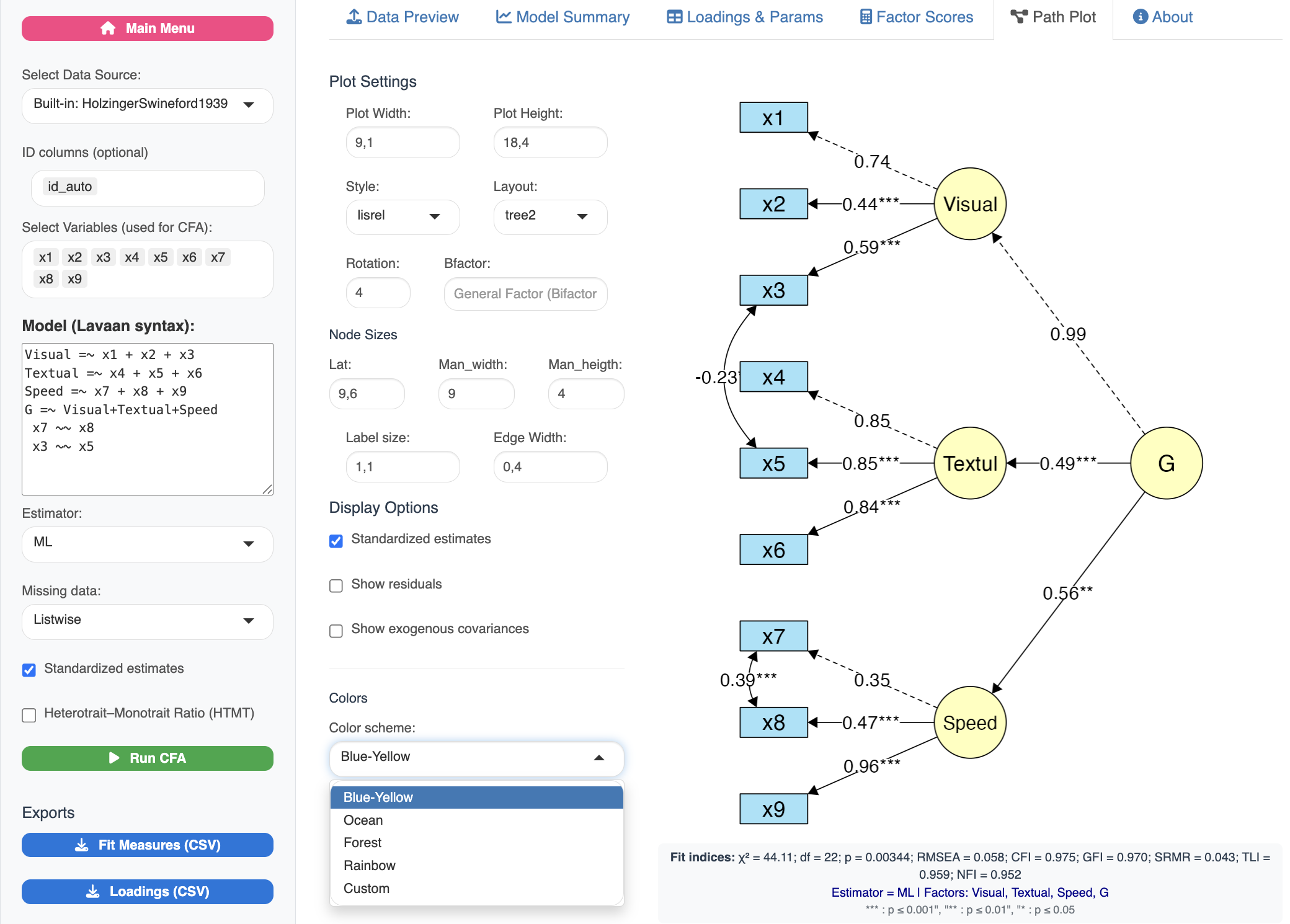The image size is (1290, 924).
Task: Click the home icon in Main Menu
Action: 108,29
